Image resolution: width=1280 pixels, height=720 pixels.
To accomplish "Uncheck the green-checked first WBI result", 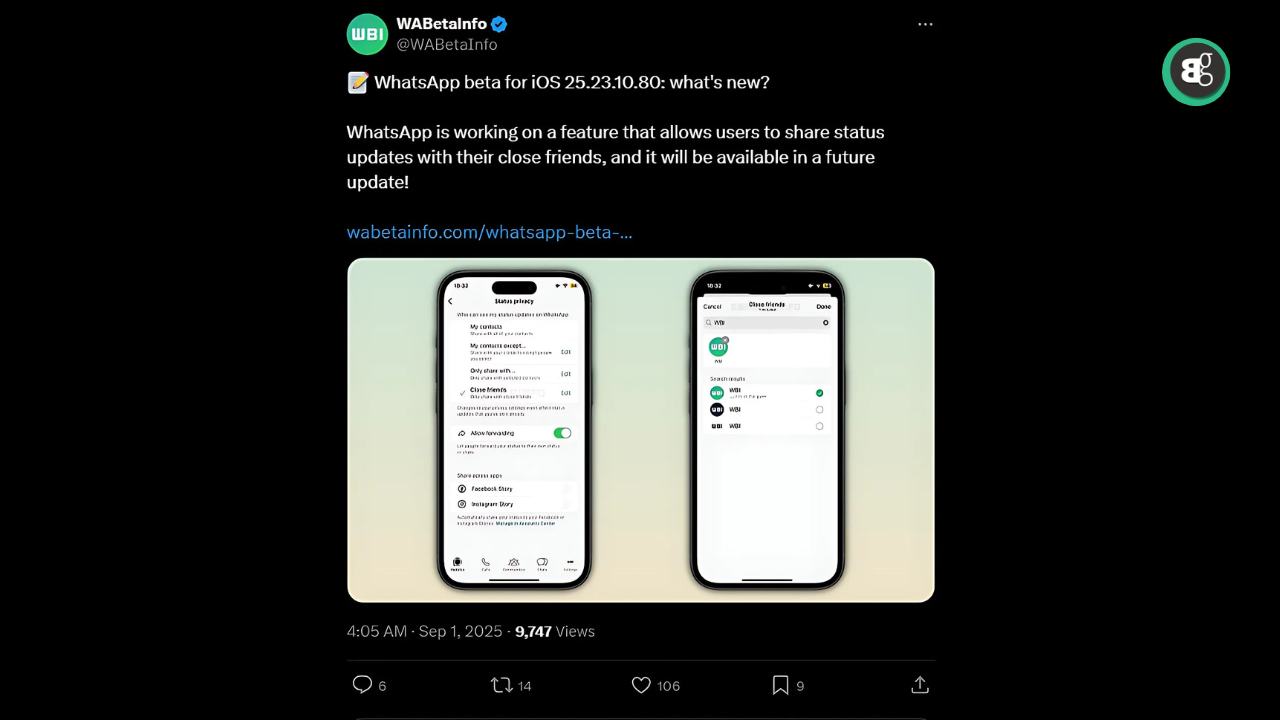I will [x=820, y=393].
